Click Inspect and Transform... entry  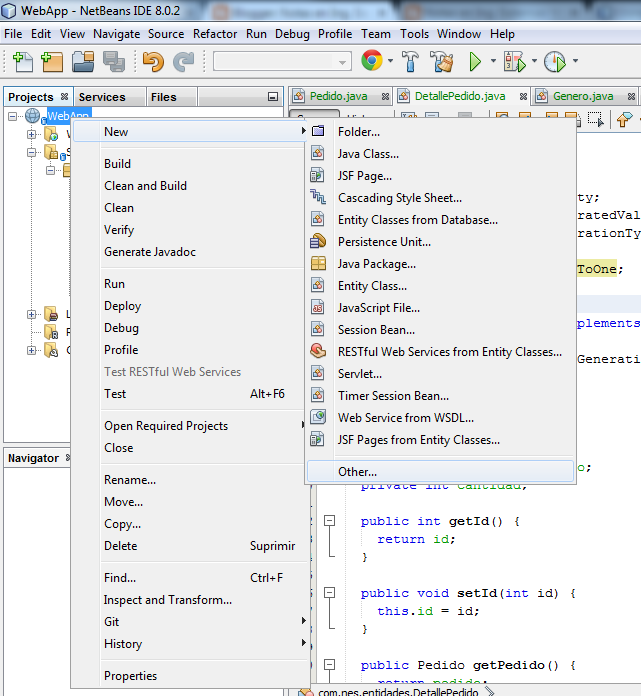click(x=190, y=600)
